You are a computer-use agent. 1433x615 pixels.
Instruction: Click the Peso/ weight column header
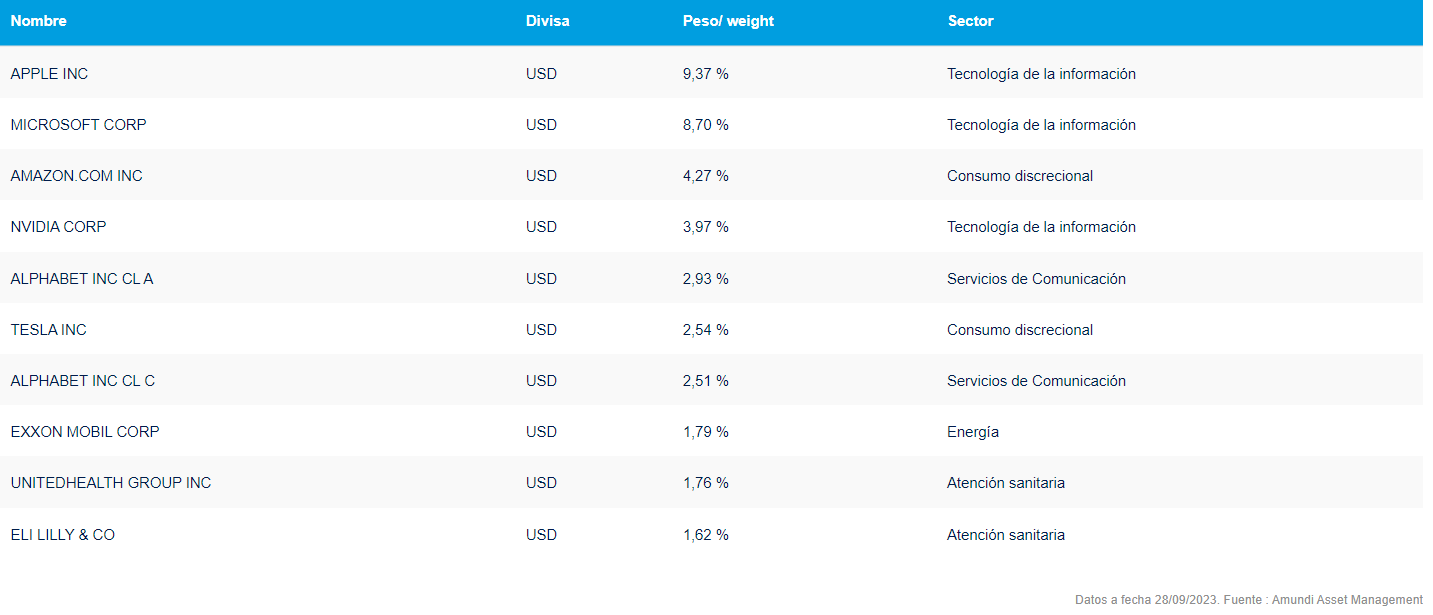(728, 21)
